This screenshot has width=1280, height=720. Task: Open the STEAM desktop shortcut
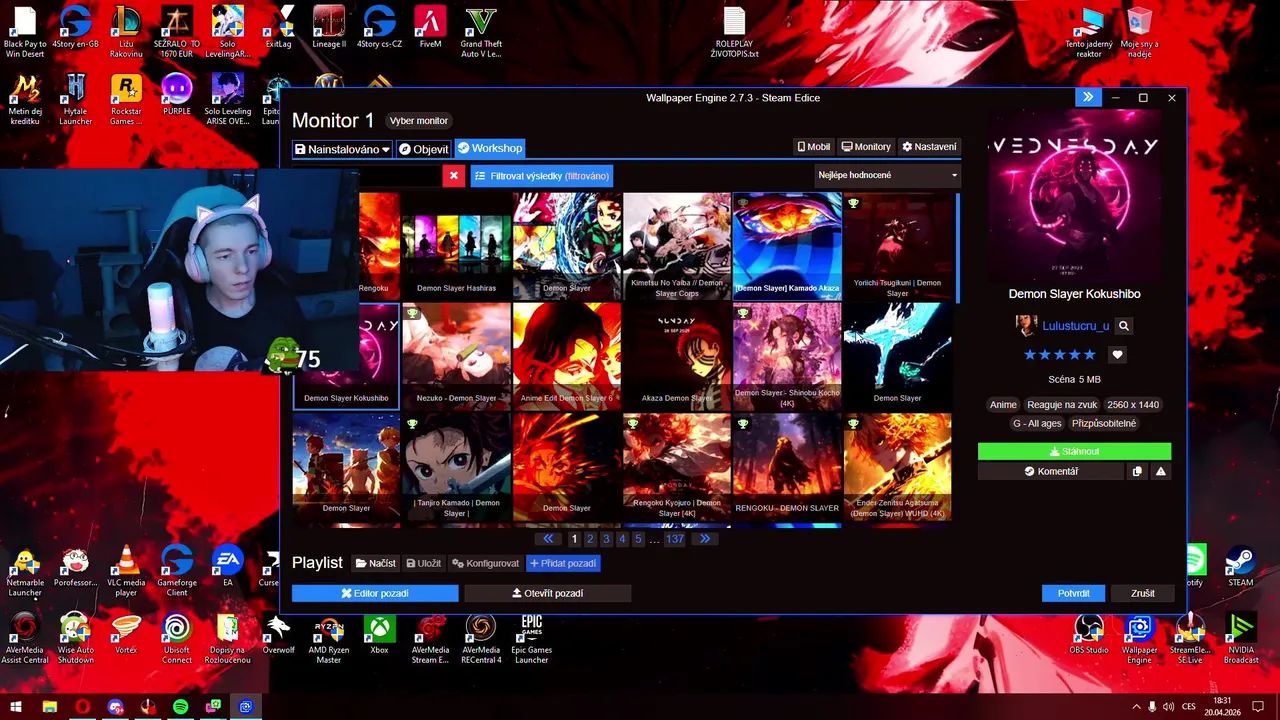(x=1241, y=566)
